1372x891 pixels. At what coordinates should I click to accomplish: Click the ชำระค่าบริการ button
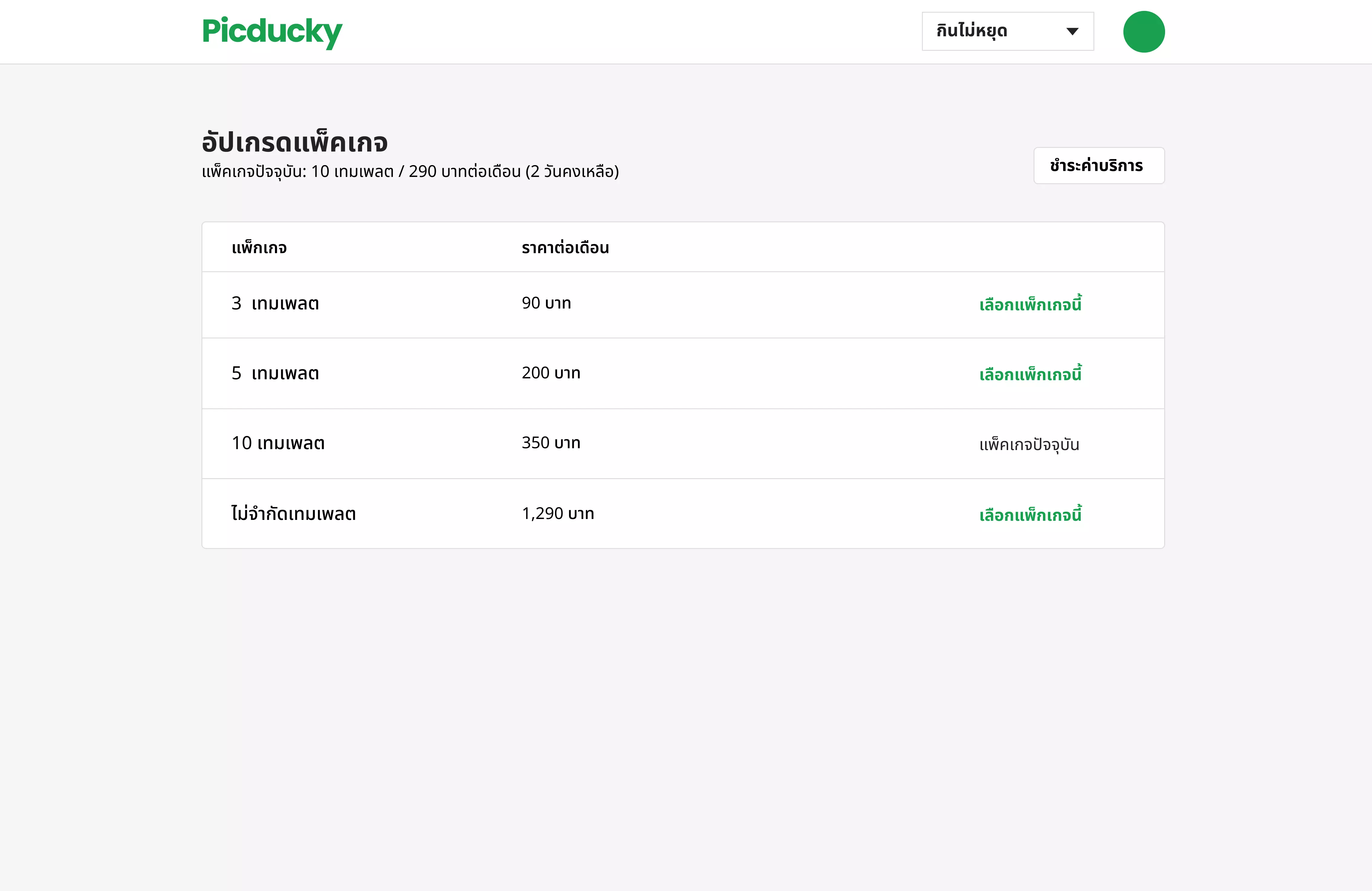point(1098,166)
